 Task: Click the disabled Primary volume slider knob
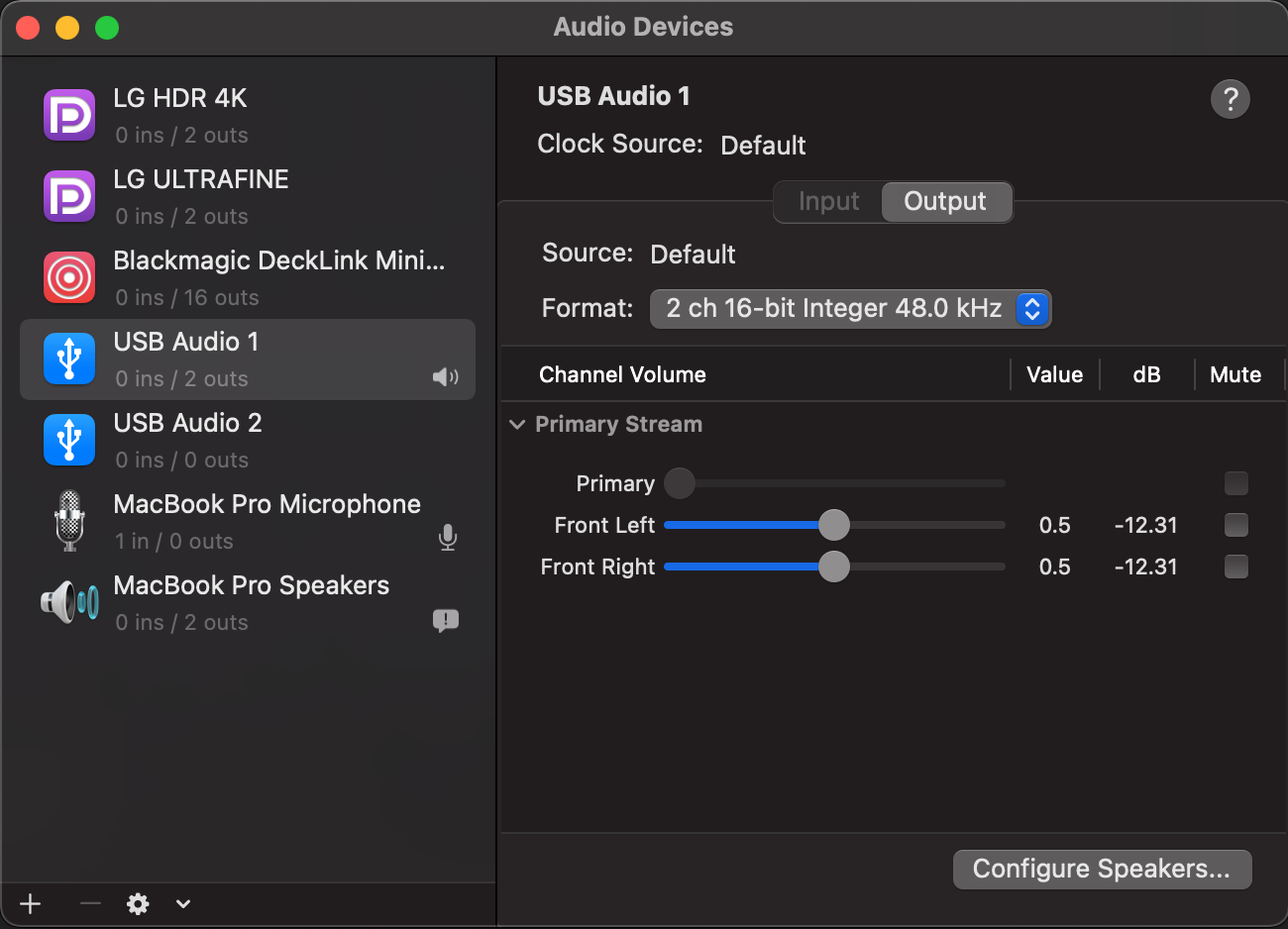(x=680, y=483)
